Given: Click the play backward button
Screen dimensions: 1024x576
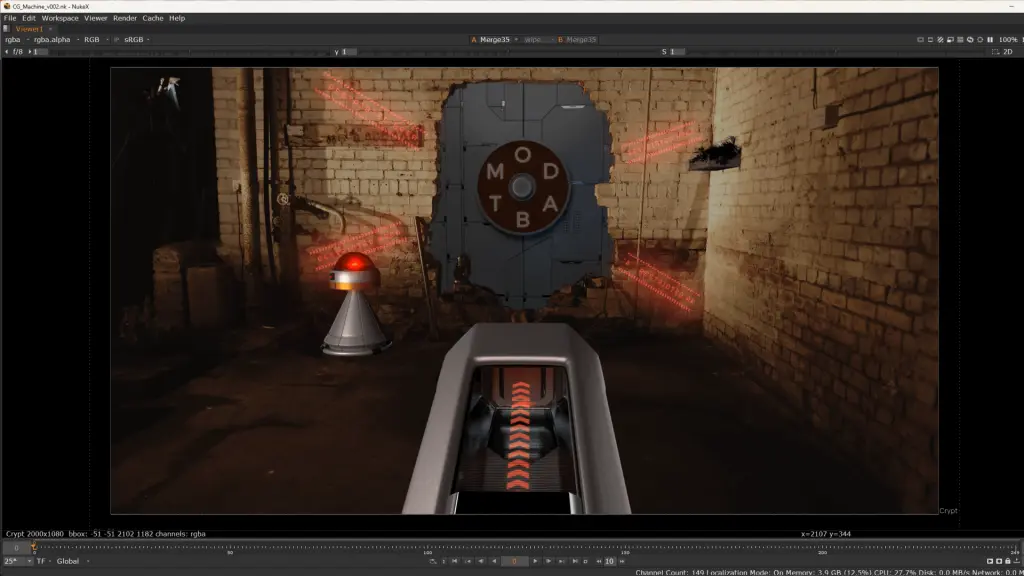Looking at the screenshot, I should pyautogui.click(x=494, y=561).
